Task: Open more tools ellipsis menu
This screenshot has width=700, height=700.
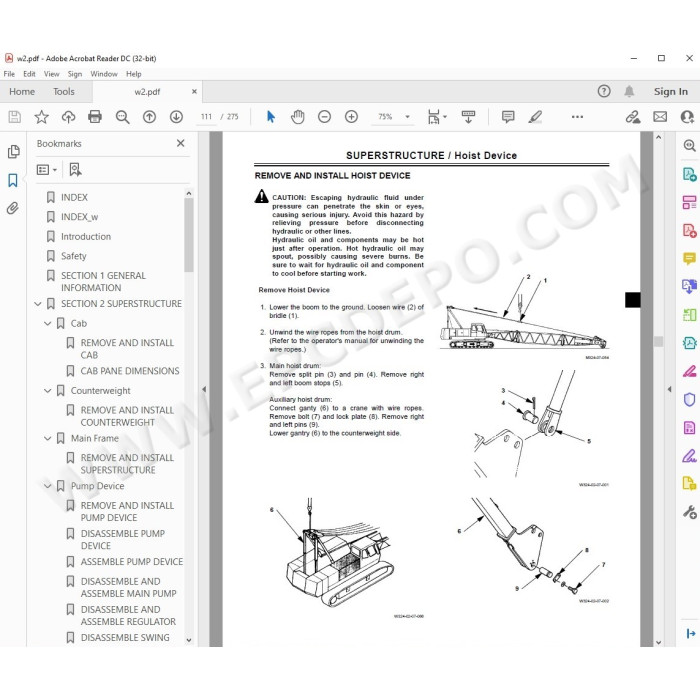Action: coord(577,117)
